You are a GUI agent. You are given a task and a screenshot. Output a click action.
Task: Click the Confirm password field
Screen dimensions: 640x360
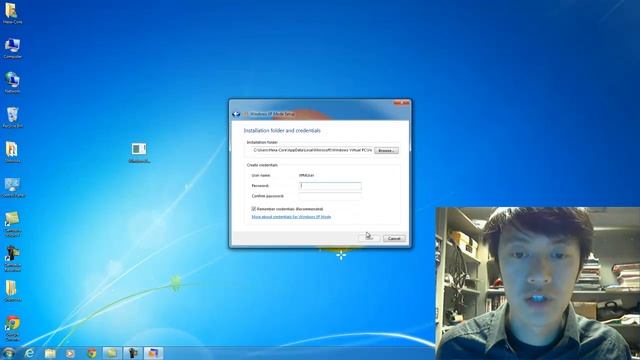click(x=330, y=196)
